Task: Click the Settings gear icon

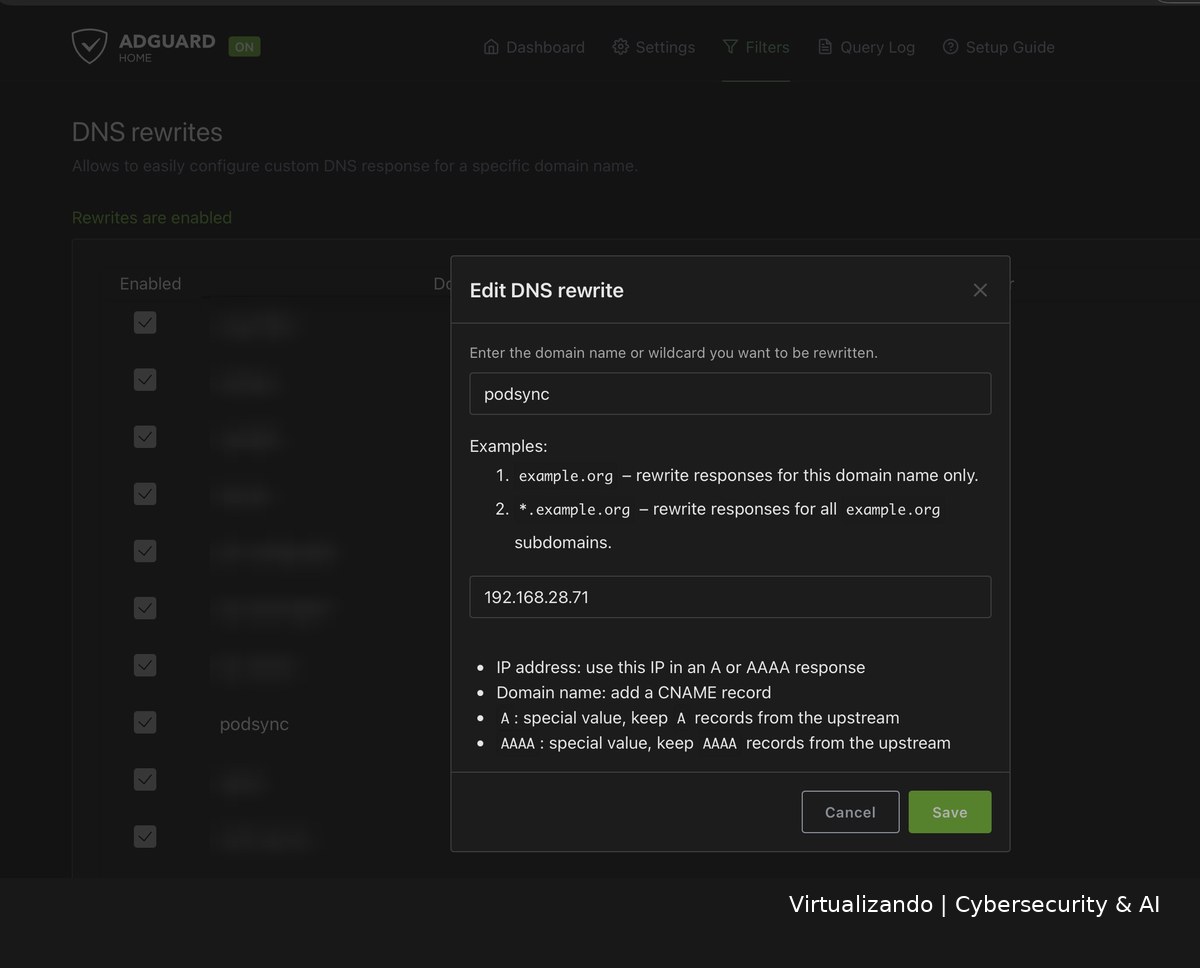Action: pos(620,47)
